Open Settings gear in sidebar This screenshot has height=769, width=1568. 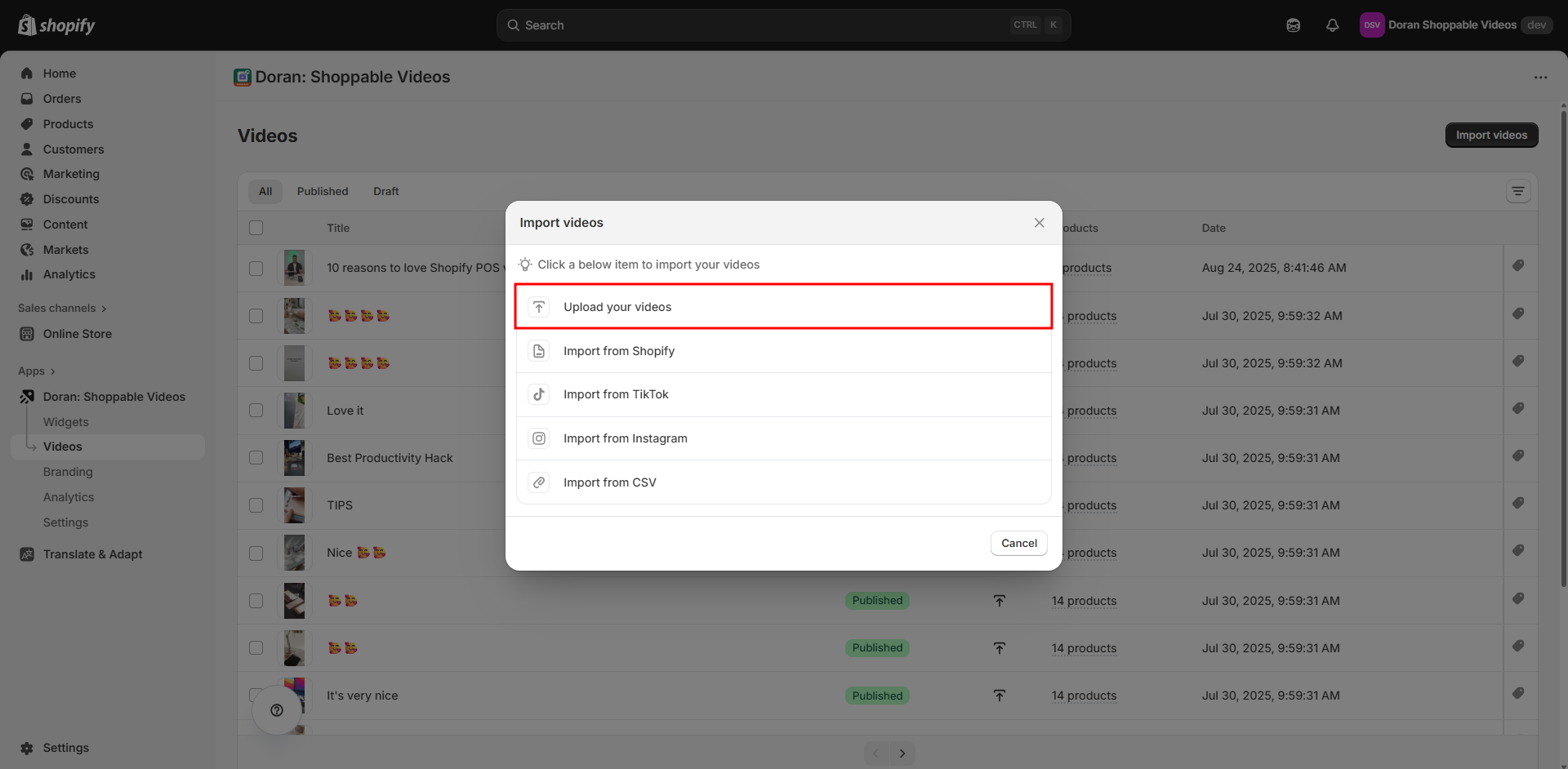[x=27, y=748]
